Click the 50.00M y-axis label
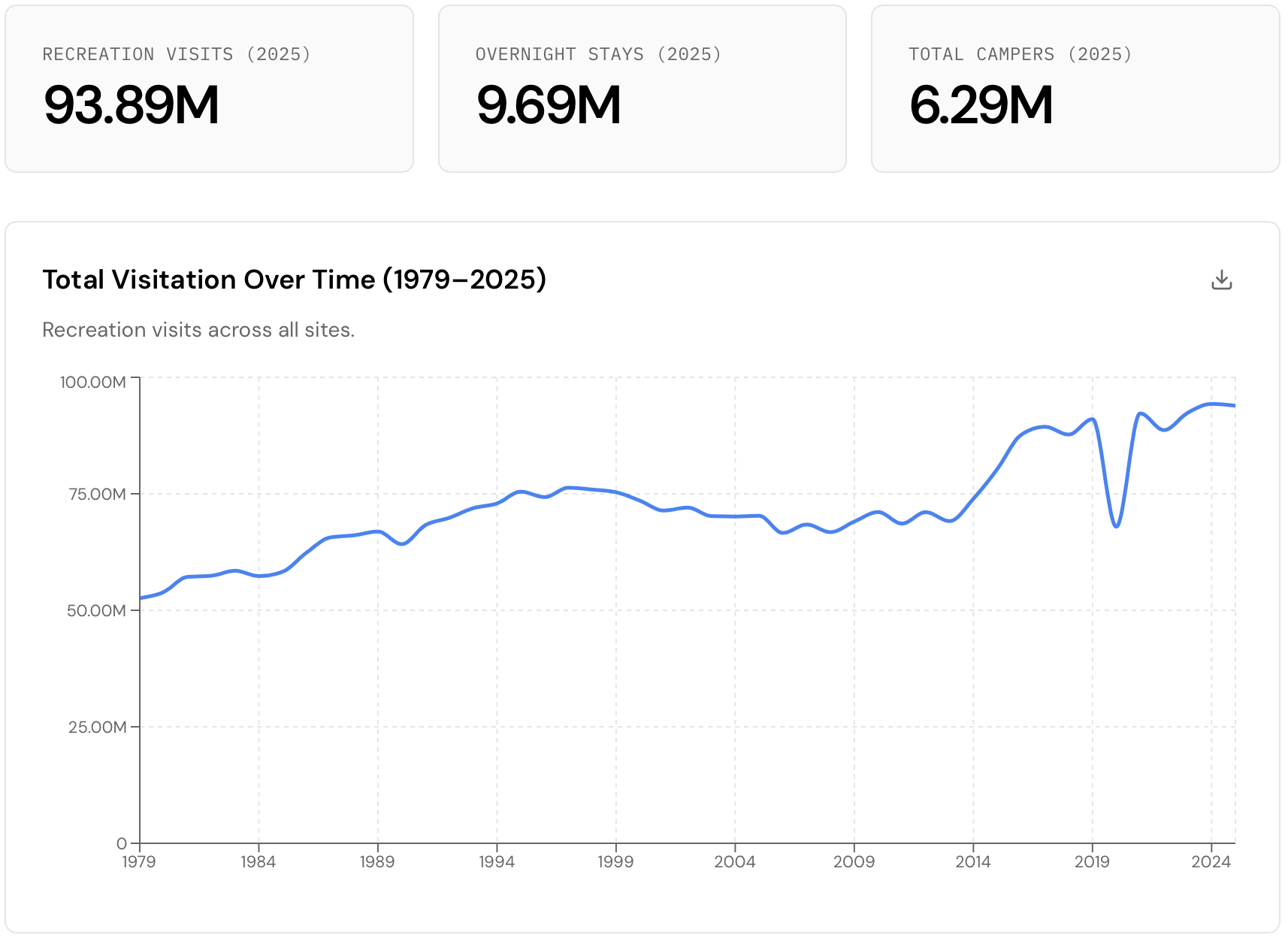Screen dimensions: 1288x941 [96, 611]
